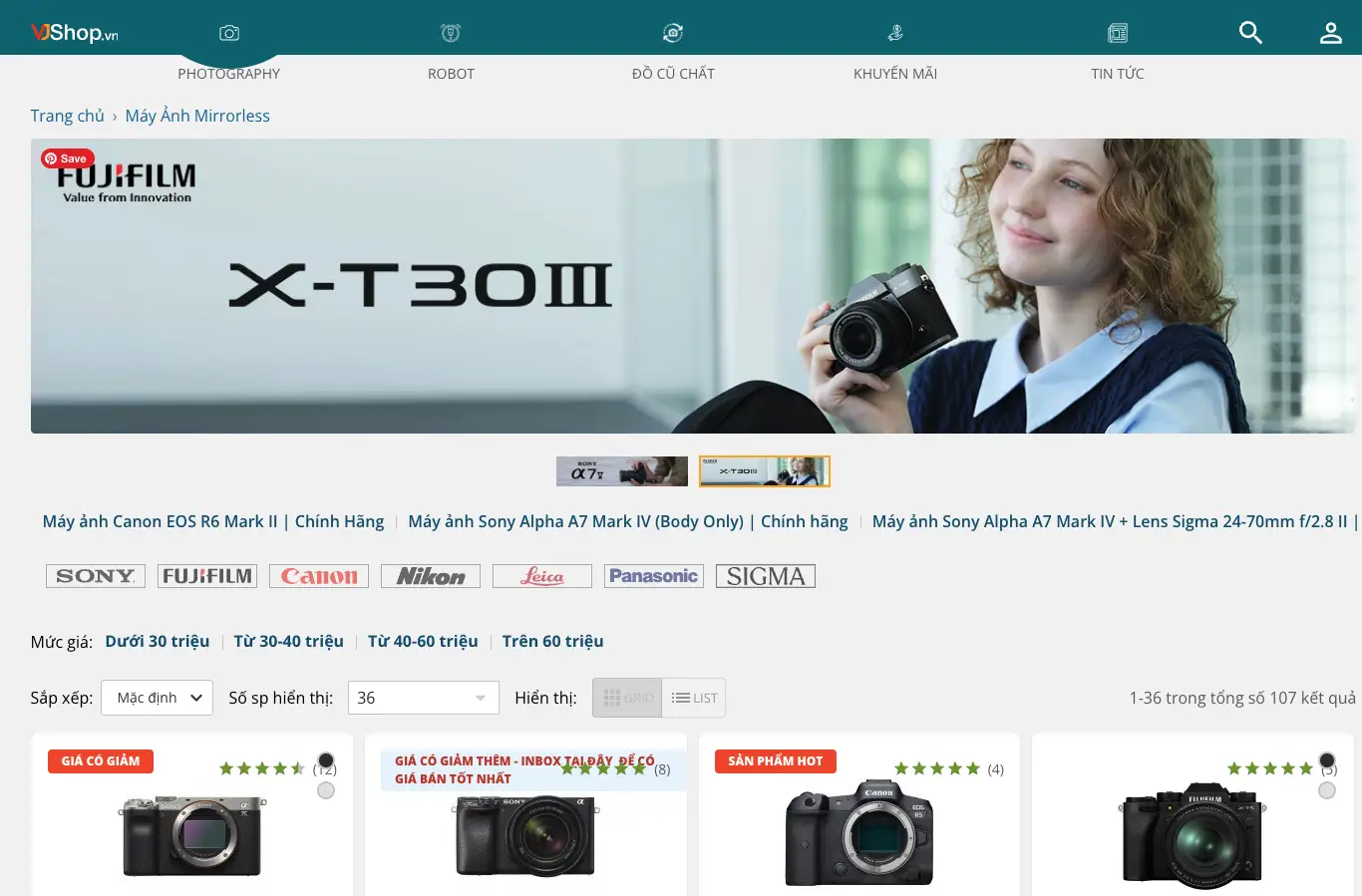Screen dimensions: 1362x896
Task: Open the Fujifilm X-T5 product image
Action: click(x=1193, y=835)
